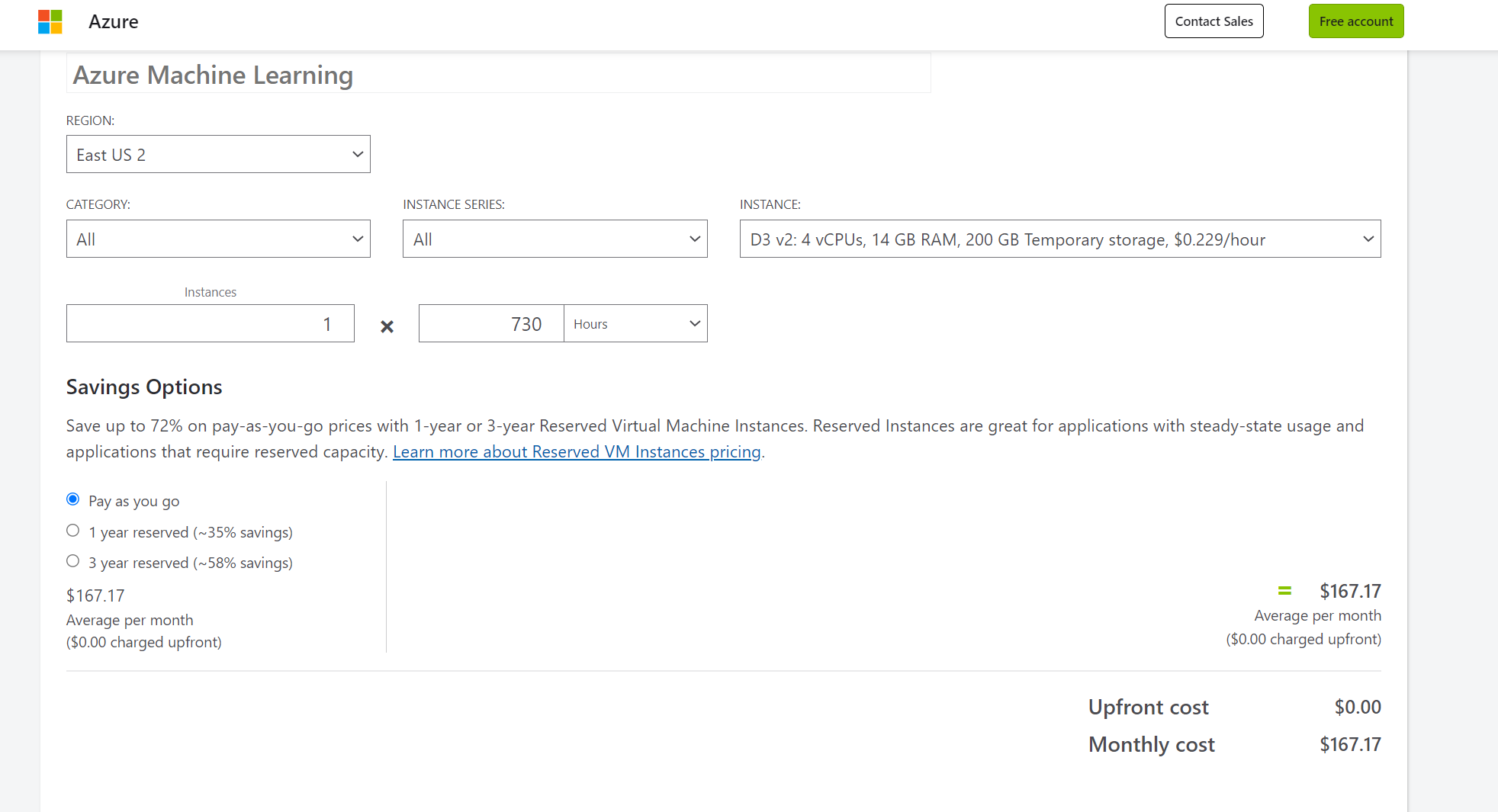This screenshot has width=1498, height=812.
Task: Click the green equals sign next to $167.17
Action: point(1284,590)
